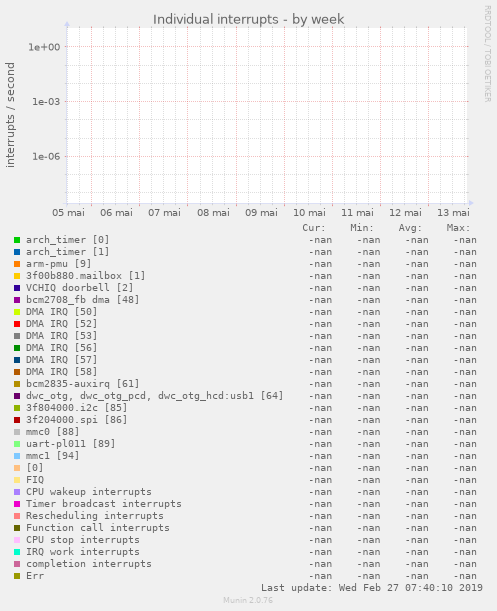The width and height of the screenshot is (497, 611).
Task: Click the 09 mai date label on axis
Action: (x=261, y=213)
